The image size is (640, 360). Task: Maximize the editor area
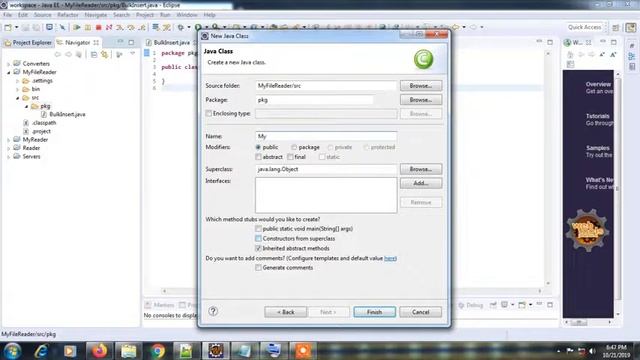point(550,42)
